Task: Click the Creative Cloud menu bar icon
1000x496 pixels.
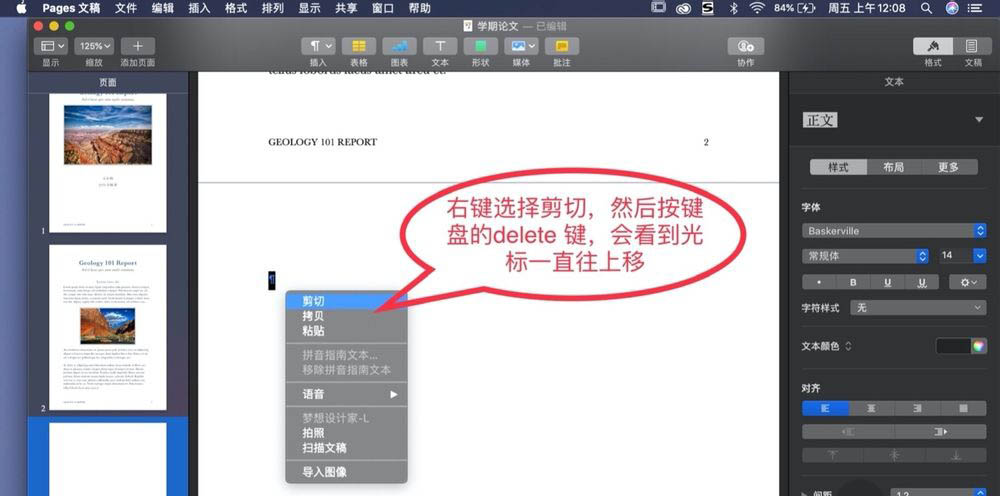Action: point(684,8)
